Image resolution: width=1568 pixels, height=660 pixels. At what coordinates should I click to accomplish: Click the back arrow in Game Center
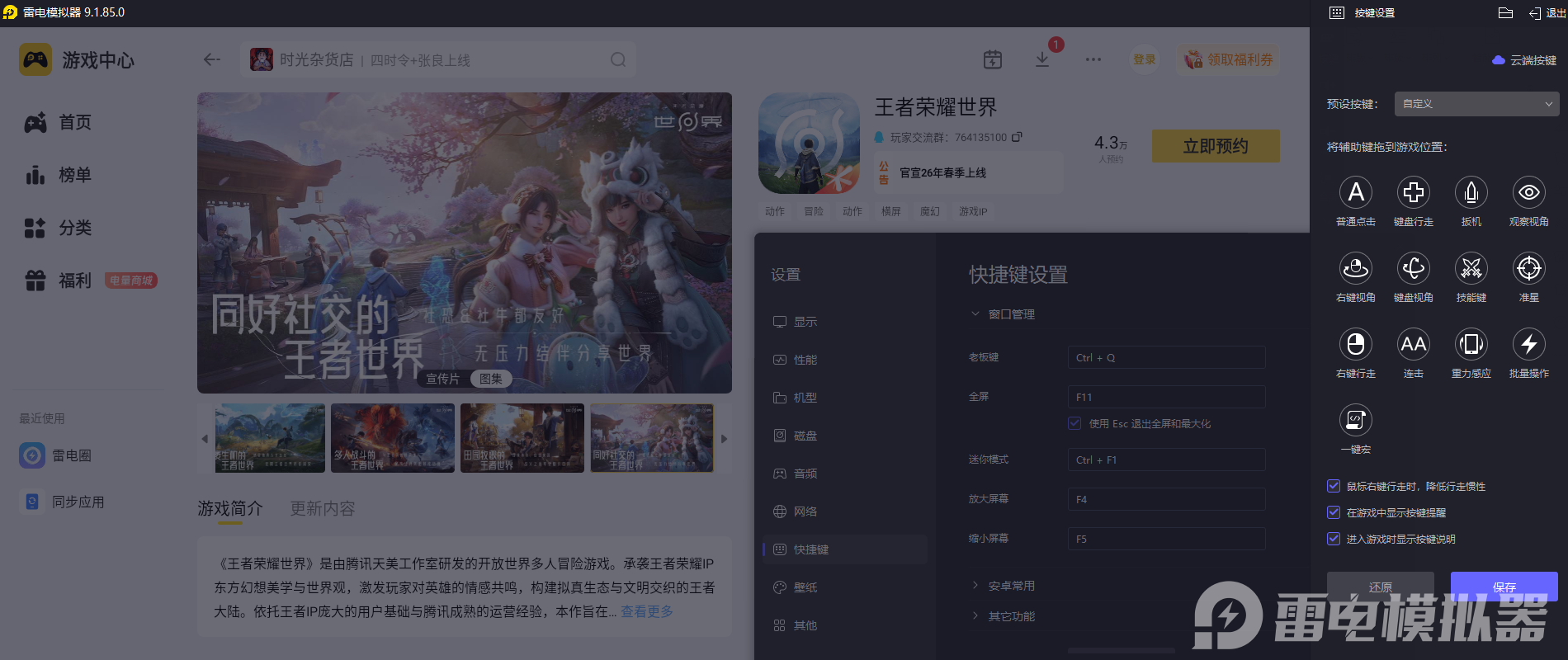212,59
